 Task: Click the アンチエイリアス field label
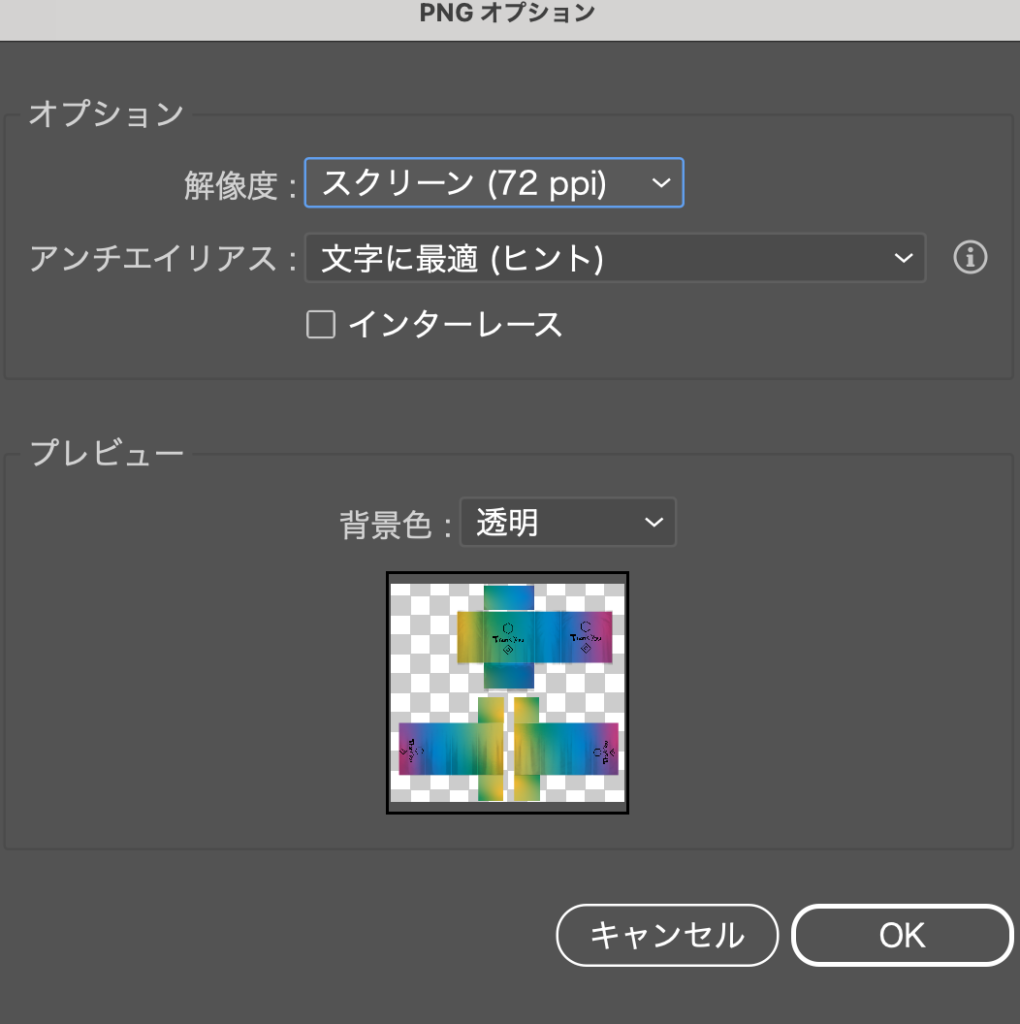(152, 260)
